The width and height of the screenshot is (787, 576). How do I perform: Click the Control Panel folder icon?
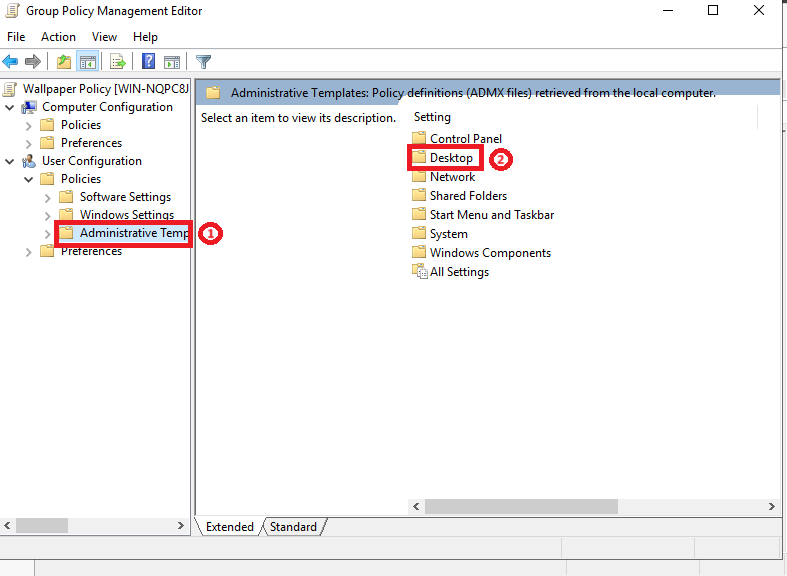tap(419, 137)
